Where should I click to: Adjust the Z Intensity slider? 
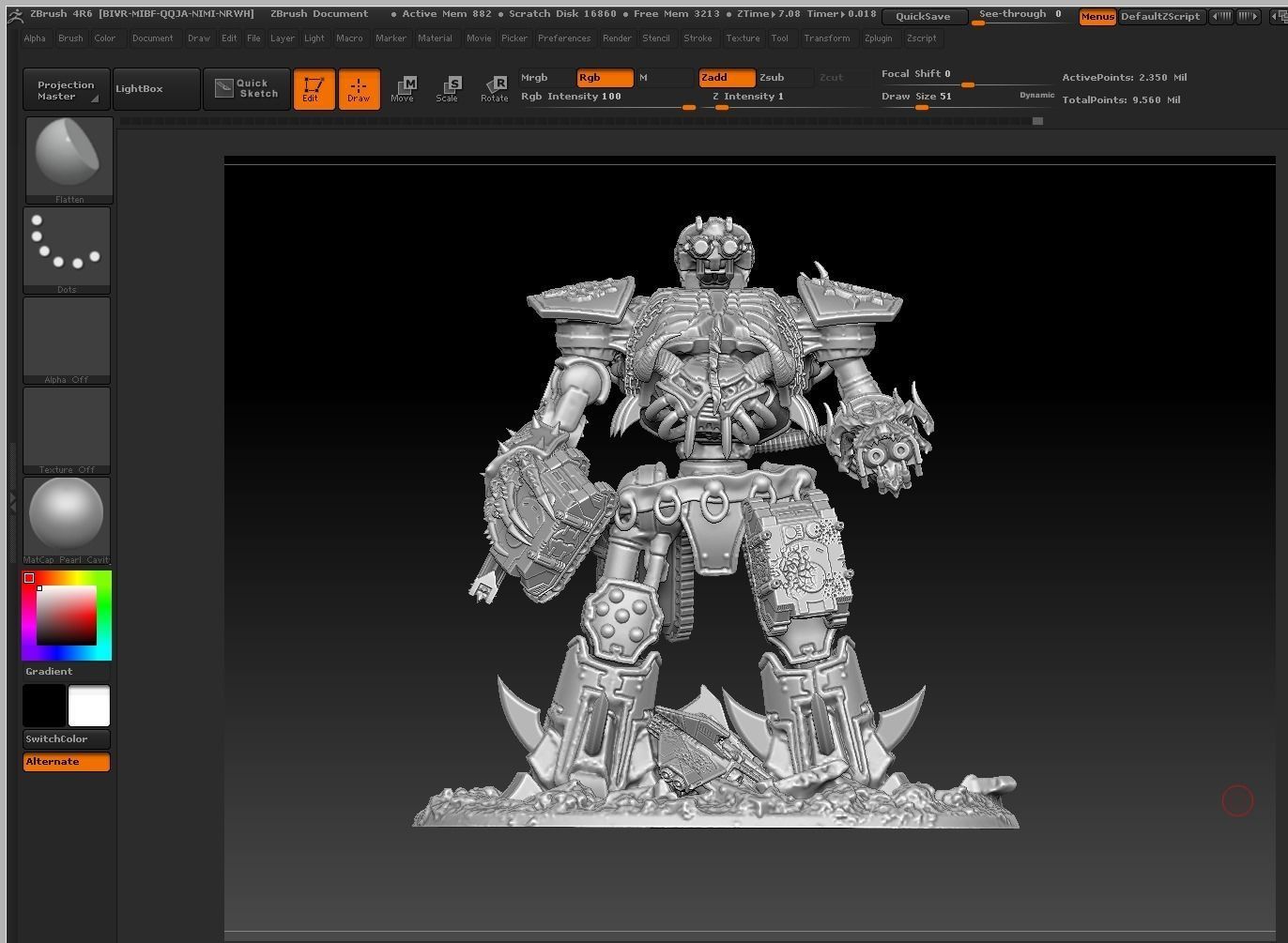789,99
